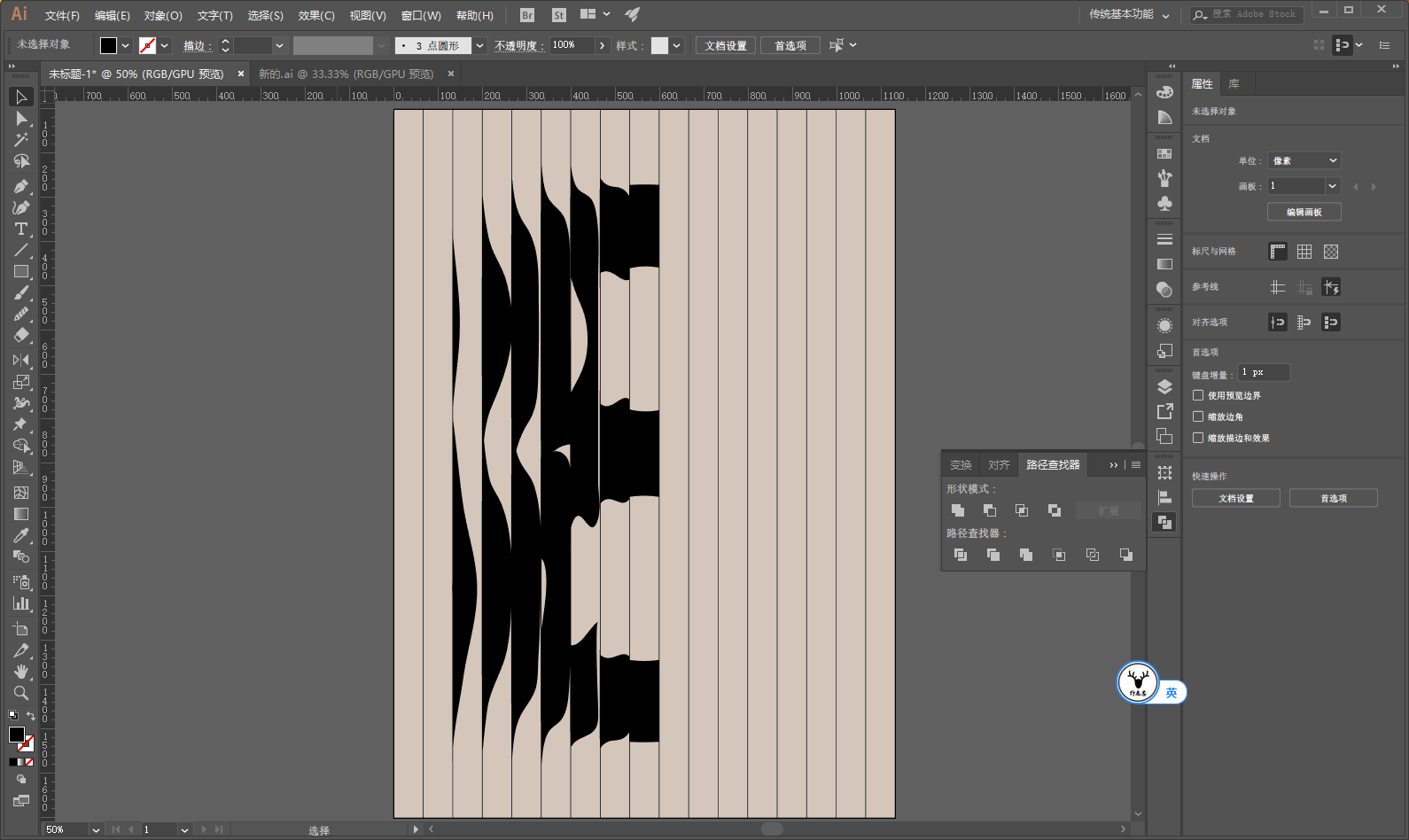The width and height of the screenshot is (1409, 840).
Task: Select the Magic Wand tool
Action: click(21, 140)
